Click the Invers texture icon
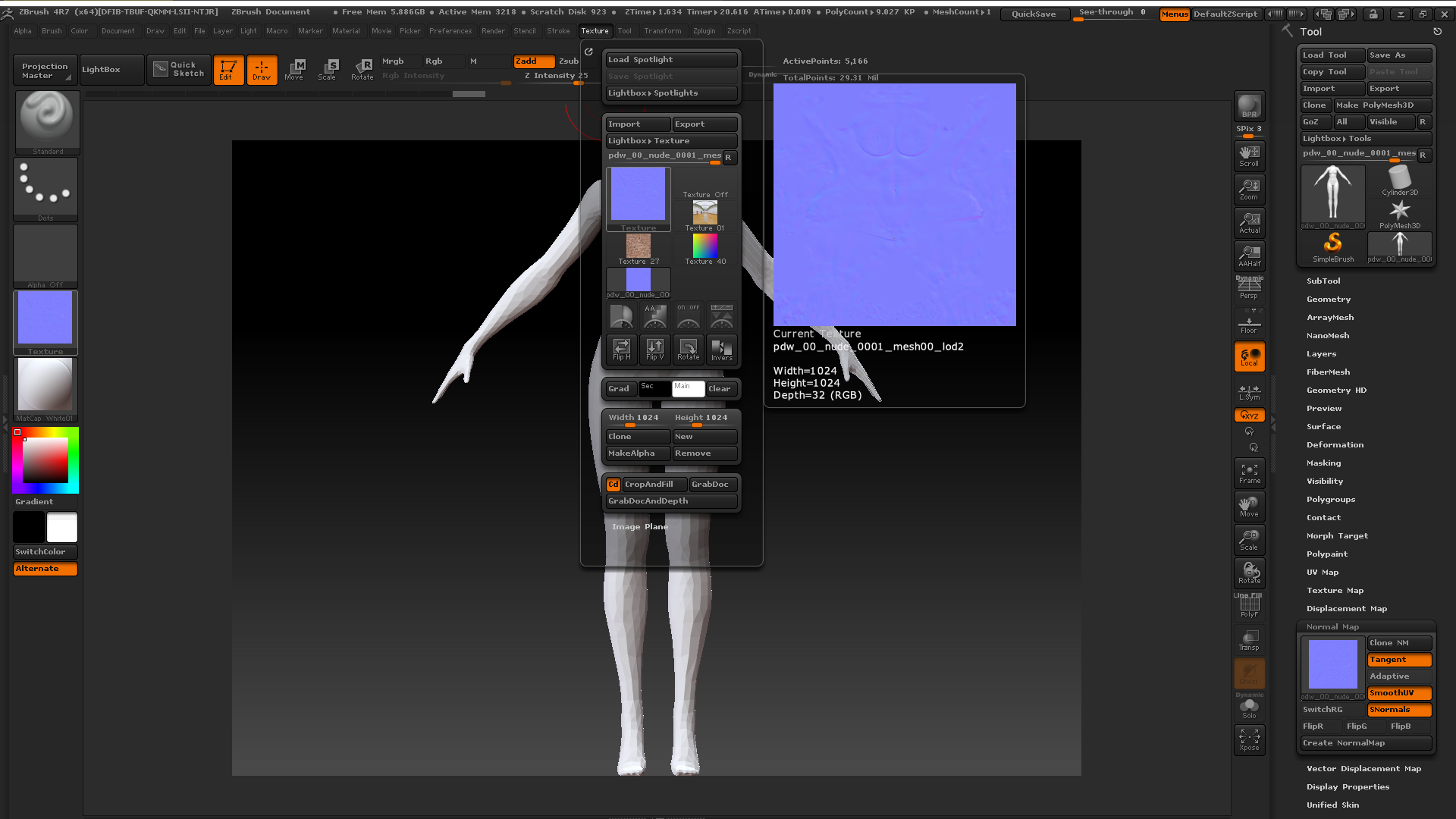Screen dimensions: 1456x819 (721, 349)
